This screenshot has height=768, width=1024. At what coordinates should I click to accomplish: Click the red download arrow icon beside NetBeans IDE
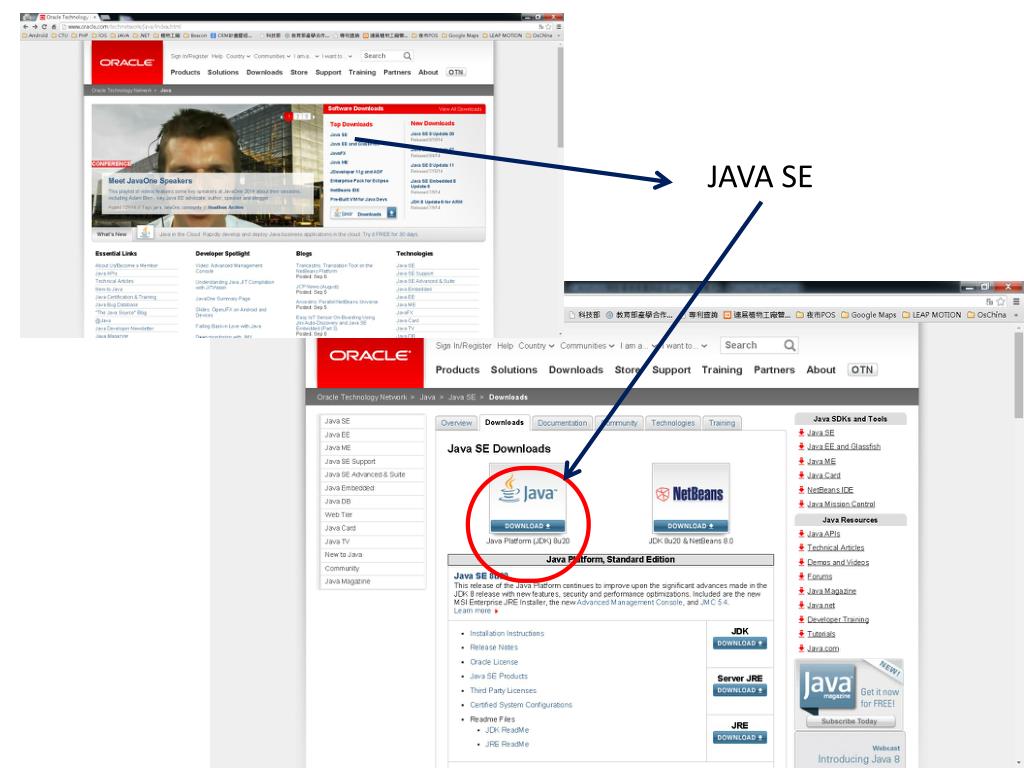(801, 490)
